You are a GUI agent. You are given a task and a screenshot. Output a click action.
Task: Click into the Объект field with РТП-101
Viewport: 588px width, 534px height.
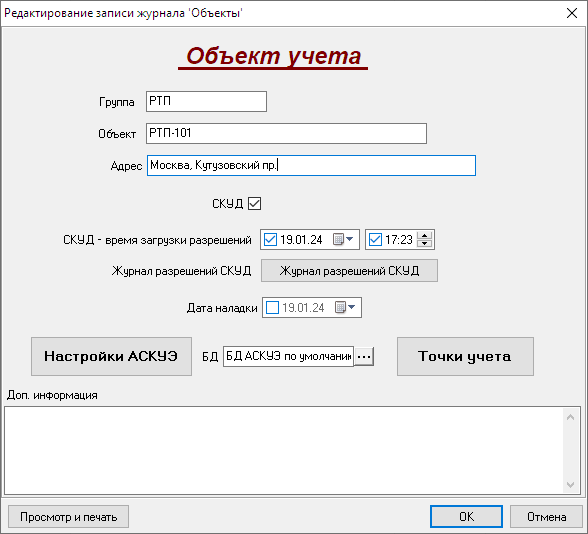click(x=286, y=134)
